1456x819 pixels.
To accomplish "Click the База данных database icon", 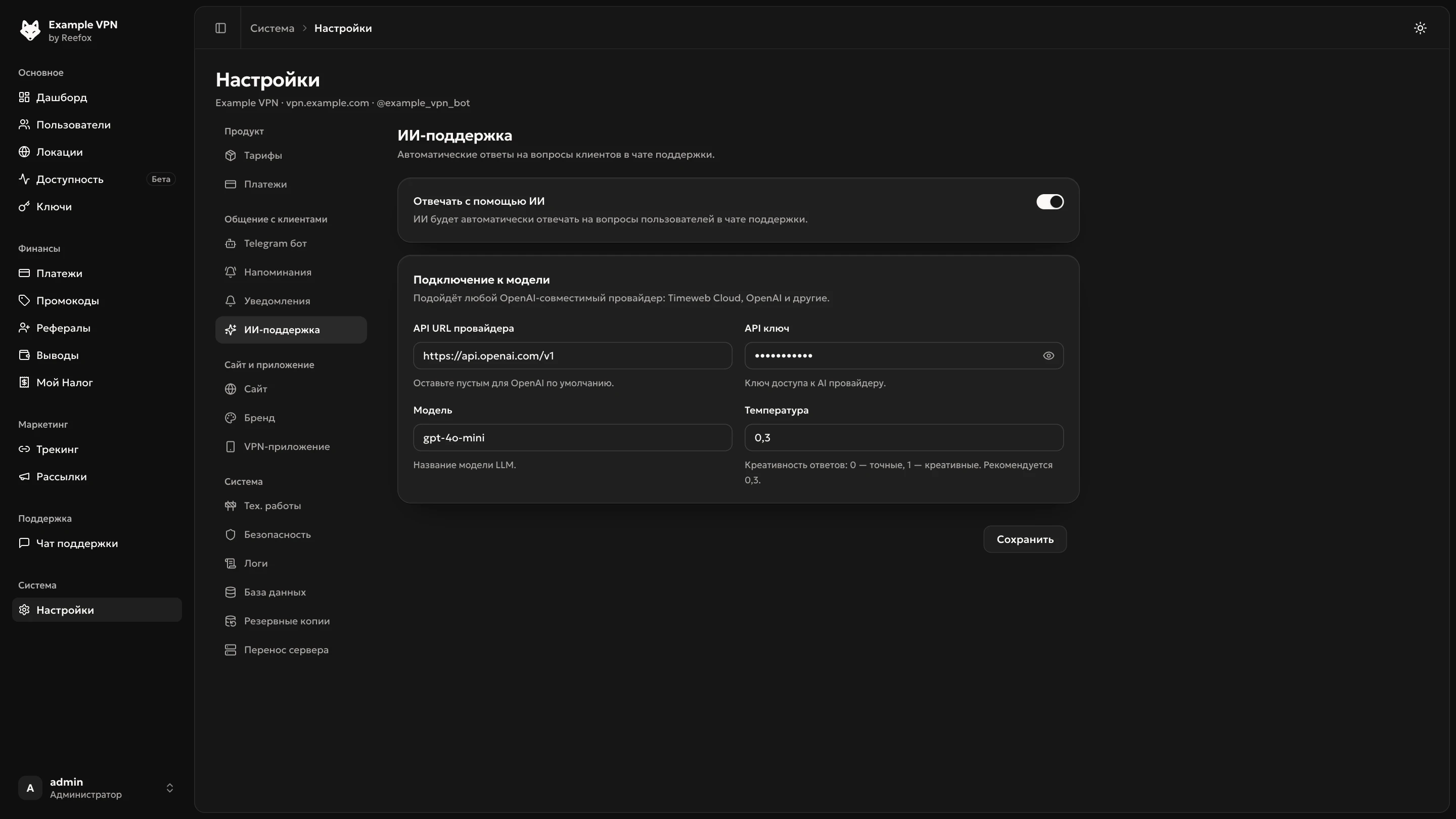I will (230, 593).
